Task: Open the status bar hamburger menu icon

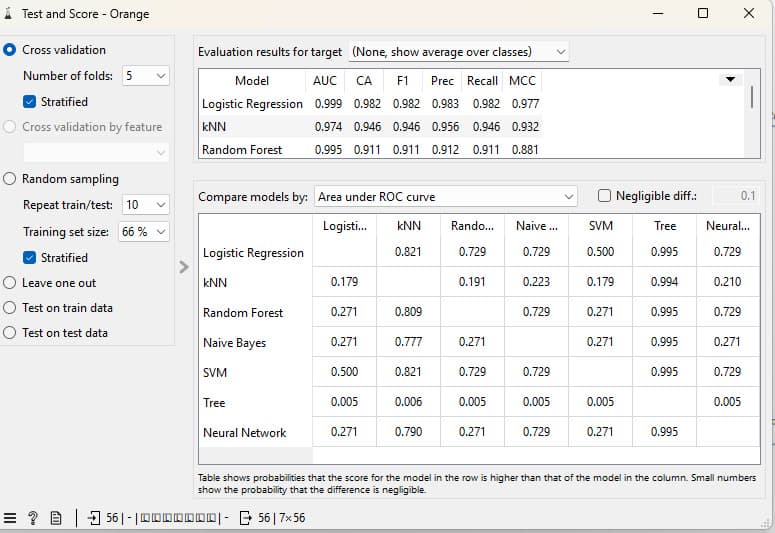Action: coord(10,518)
